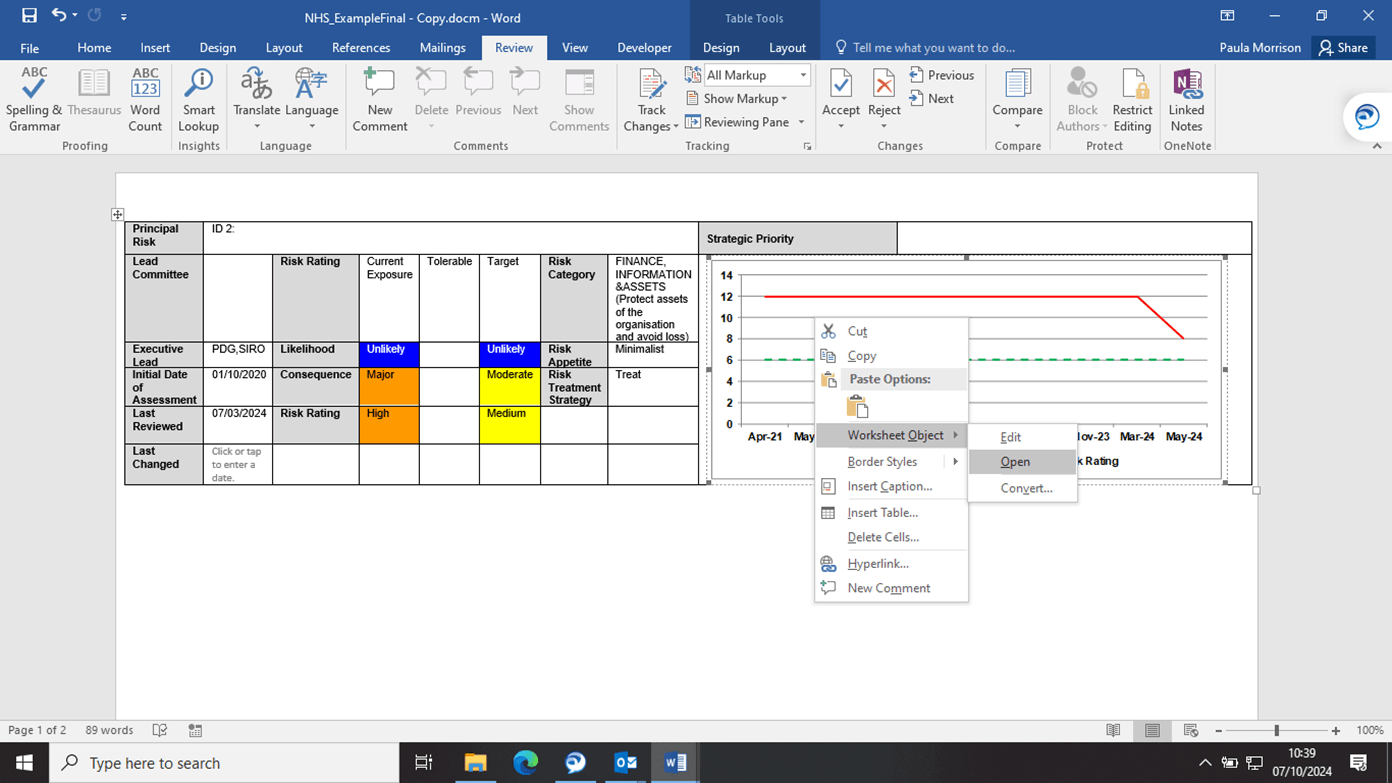Open the proofing errors status icon
Viewport: 1392px width, 783px height.
tap(159, 731)
